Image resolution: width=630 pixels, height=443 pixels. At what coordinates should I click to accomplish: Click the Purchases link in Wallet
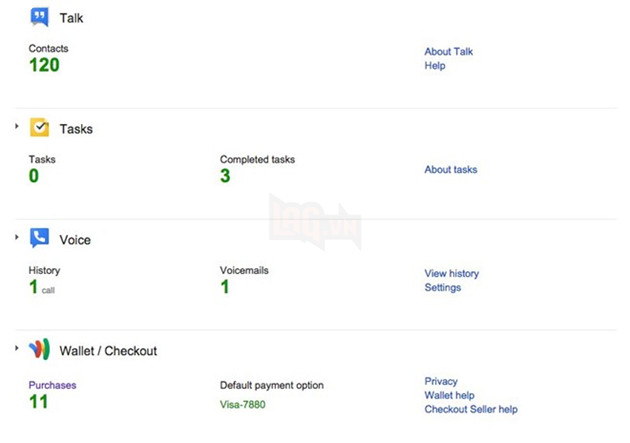coord(52,385)
